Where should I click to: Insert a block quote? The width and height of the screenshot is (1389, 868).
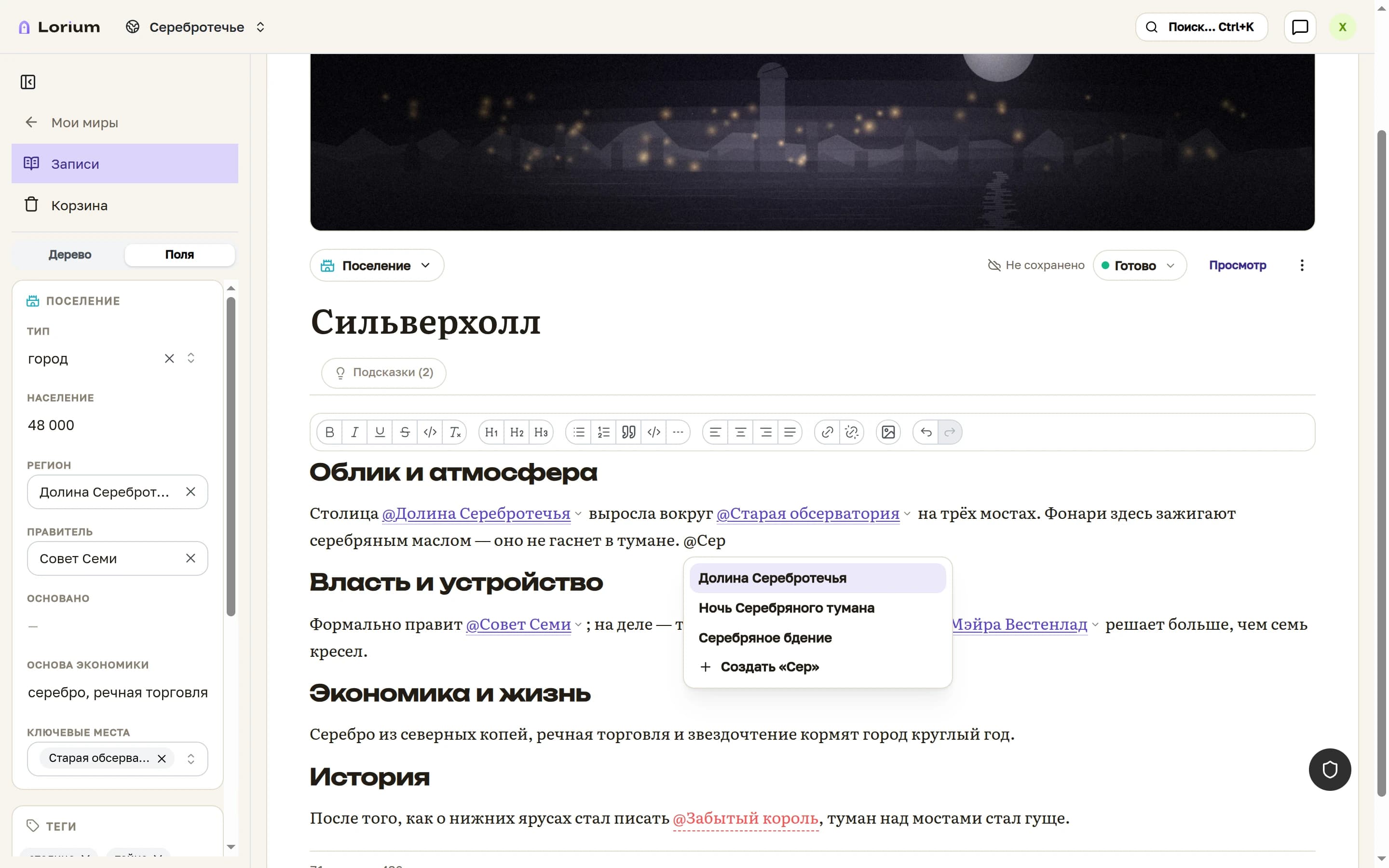(628, 432)
